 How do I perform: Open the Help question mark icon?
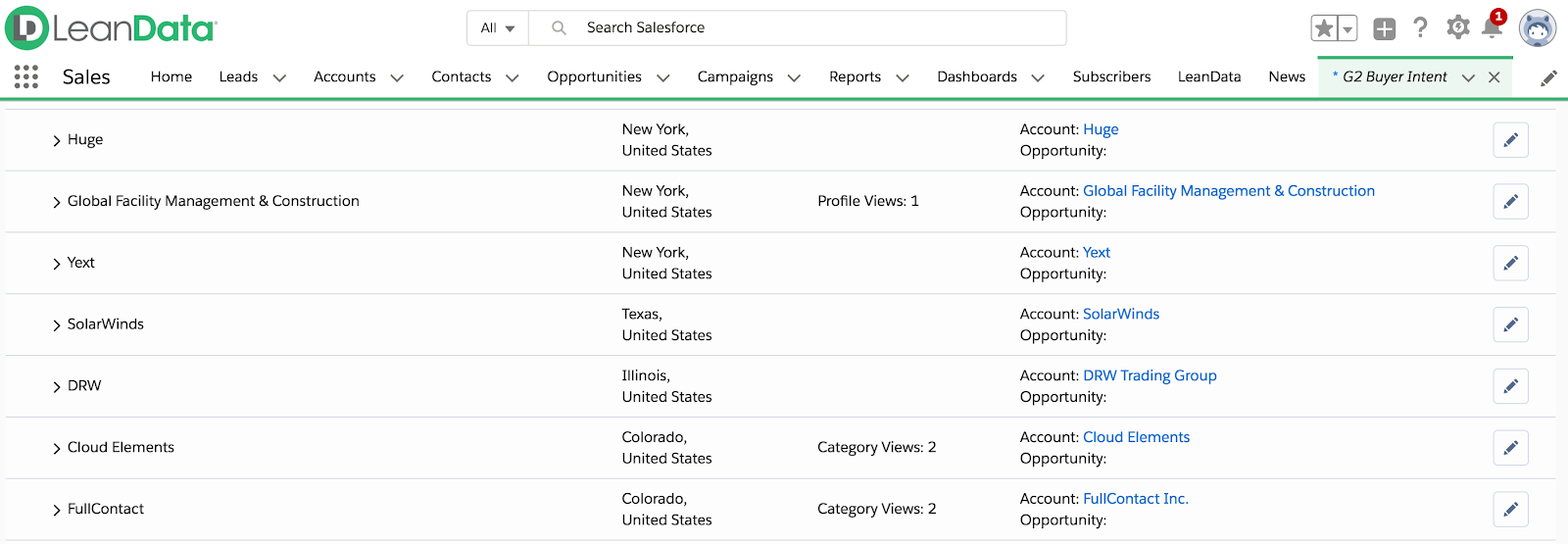coord(1420,27)
